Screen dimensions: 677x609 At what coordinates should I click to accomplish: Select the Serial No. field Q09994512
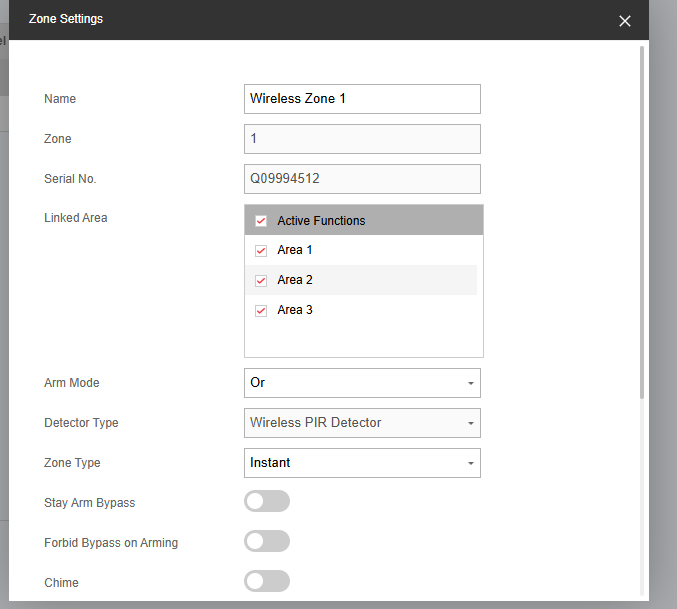(362, 179)
